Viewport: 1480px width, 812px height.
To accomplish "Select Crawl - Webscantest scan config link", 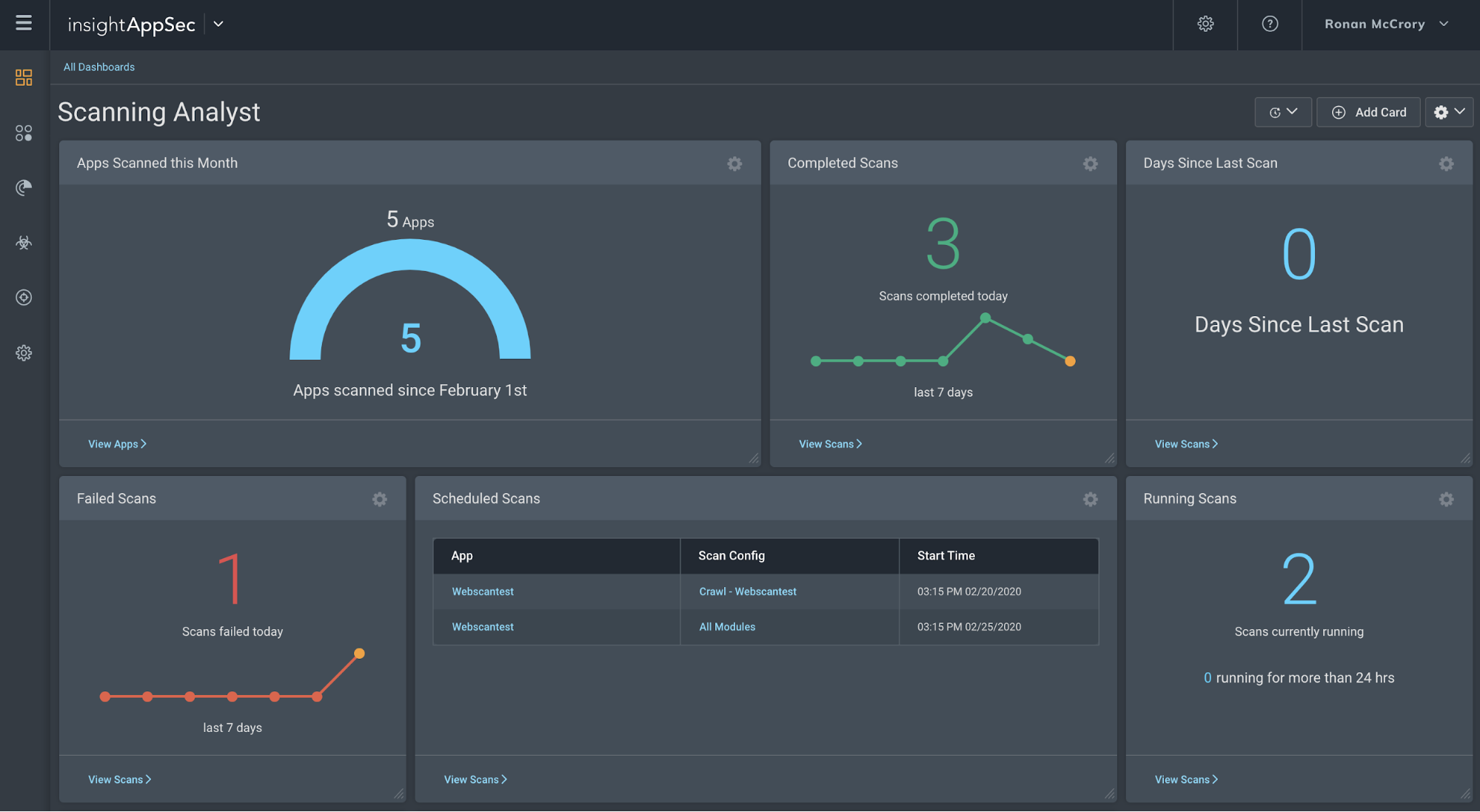I will [x=748, y=591].
